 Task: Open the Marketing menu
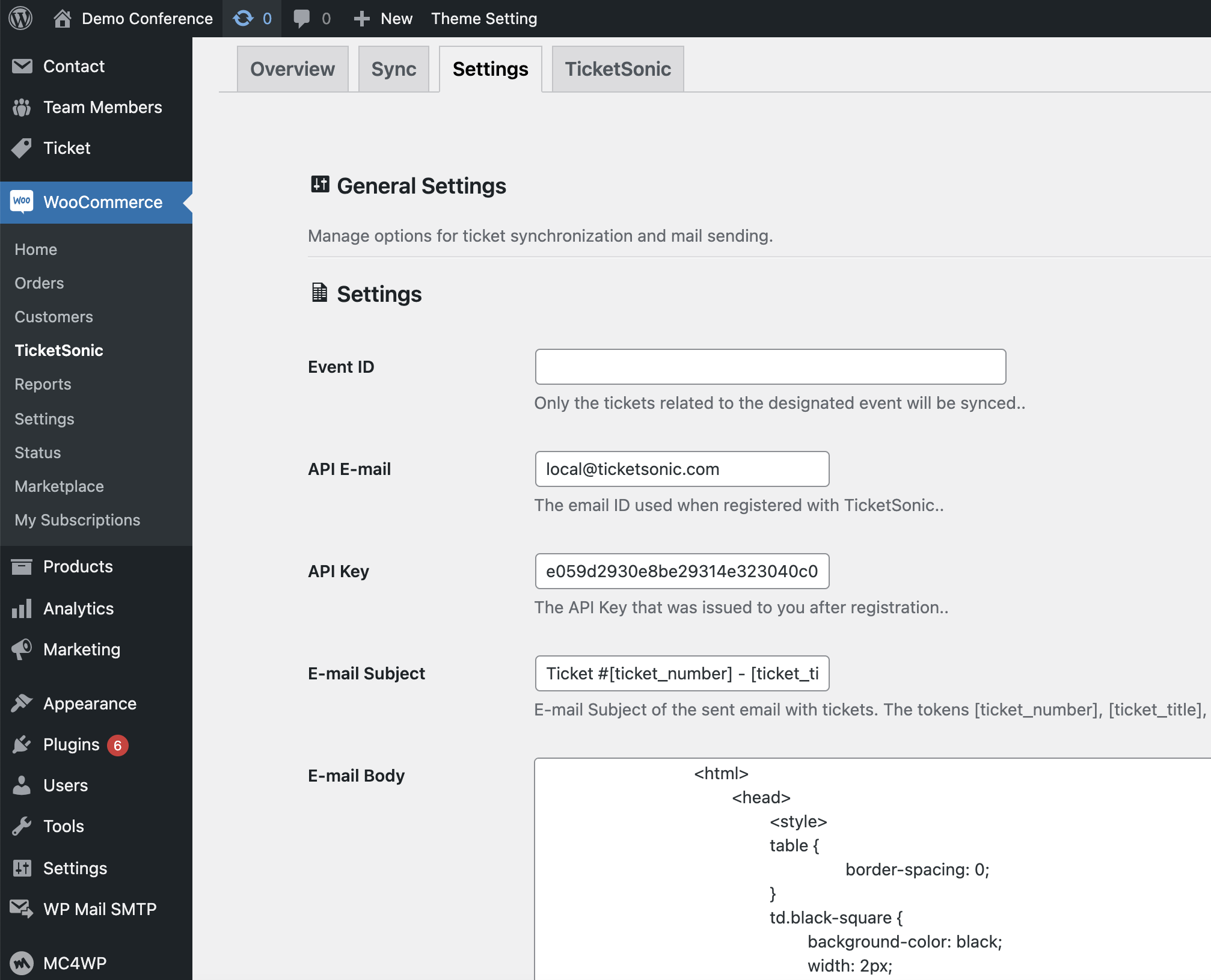point(82,649)
